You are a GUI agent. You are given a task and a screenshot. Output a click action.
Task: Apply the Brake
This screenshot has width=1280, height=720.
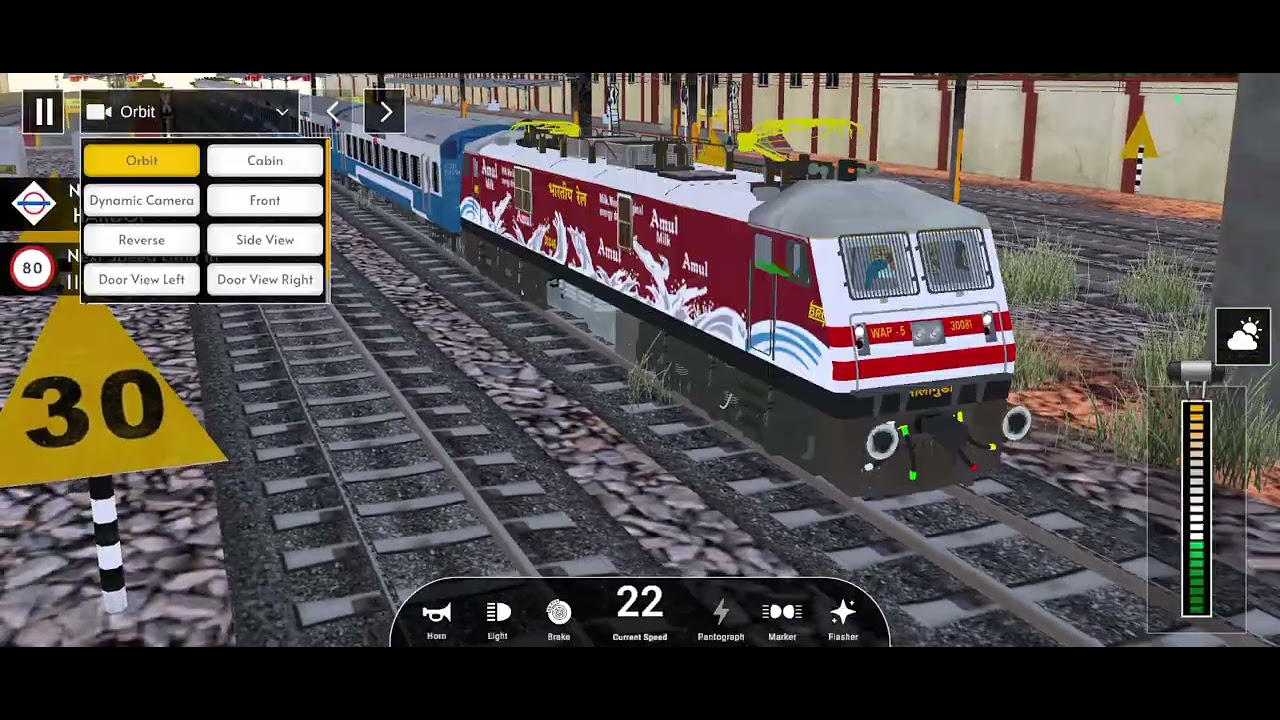coord(559,619)
